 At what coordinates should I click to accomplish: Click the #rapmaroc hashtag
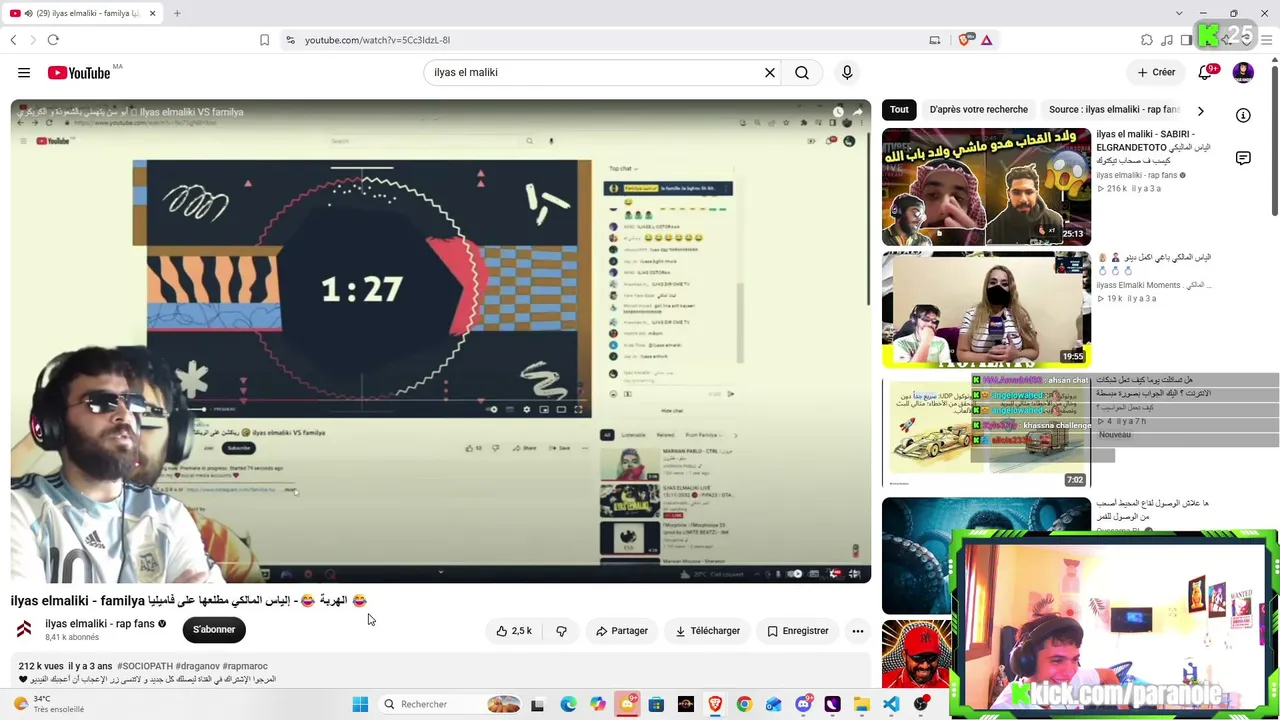(245, 666)
